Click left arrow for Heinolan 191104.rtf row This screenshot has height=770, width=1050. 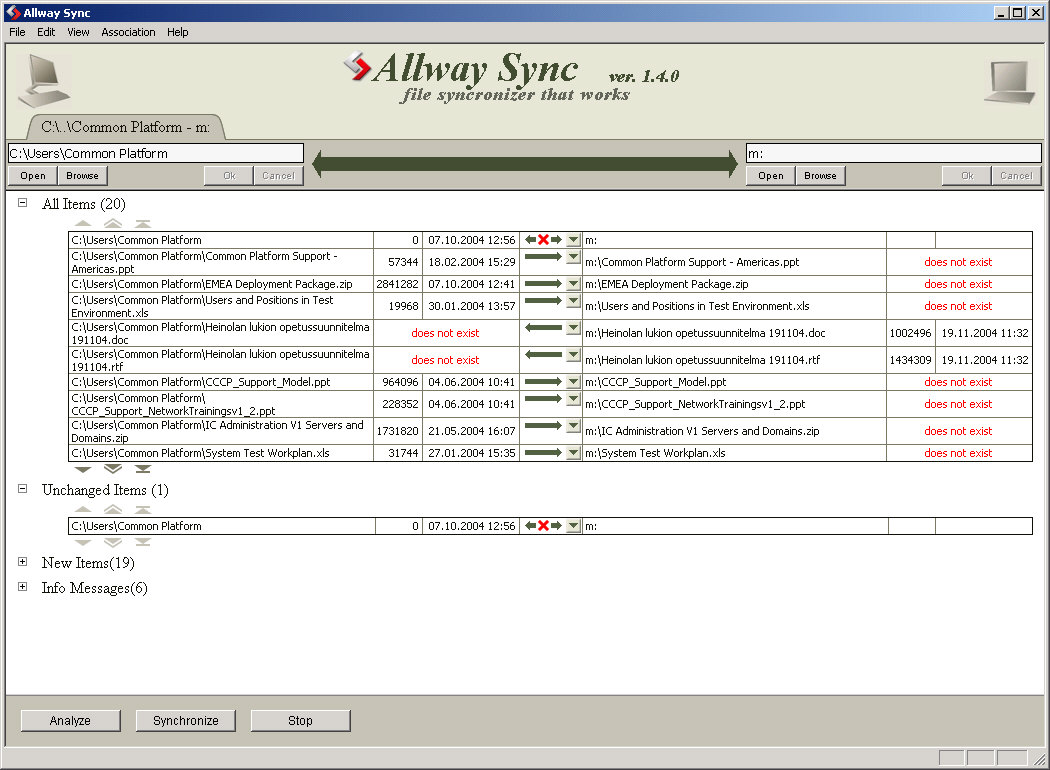[x=543, y=354]
